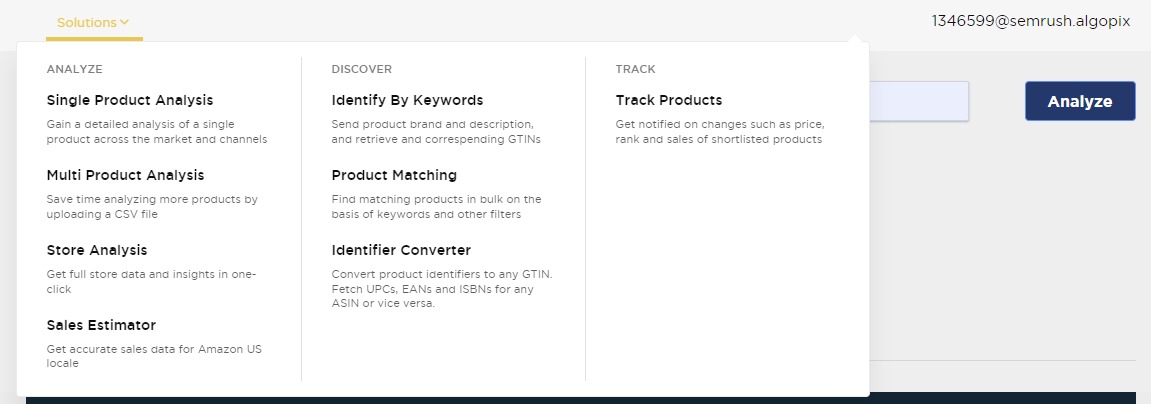Screen dimensions: 1151x404
Task: Select Track Products
Action: coord(668,100)
